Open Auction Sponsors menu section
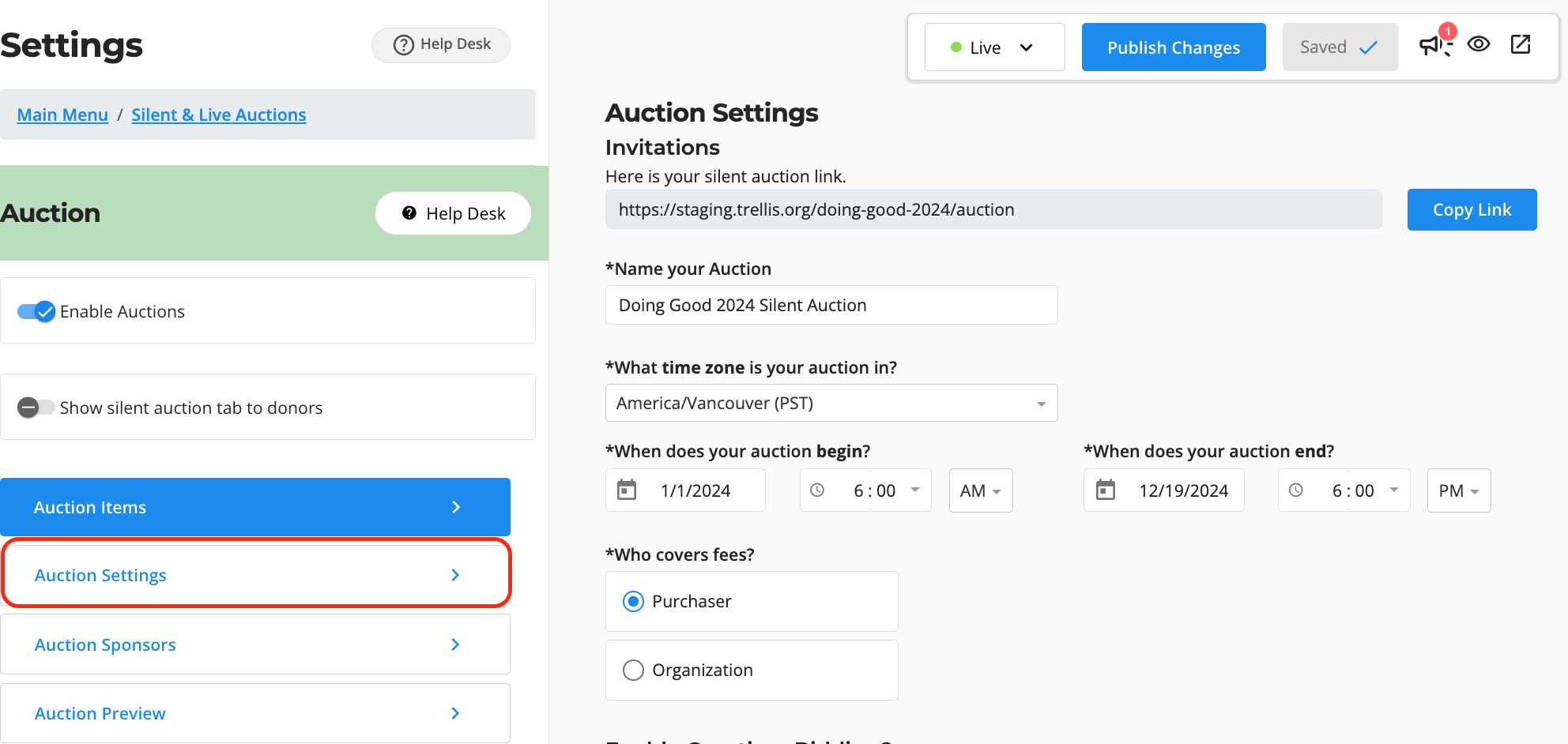The image size is (1568, 744). (254, 644)
